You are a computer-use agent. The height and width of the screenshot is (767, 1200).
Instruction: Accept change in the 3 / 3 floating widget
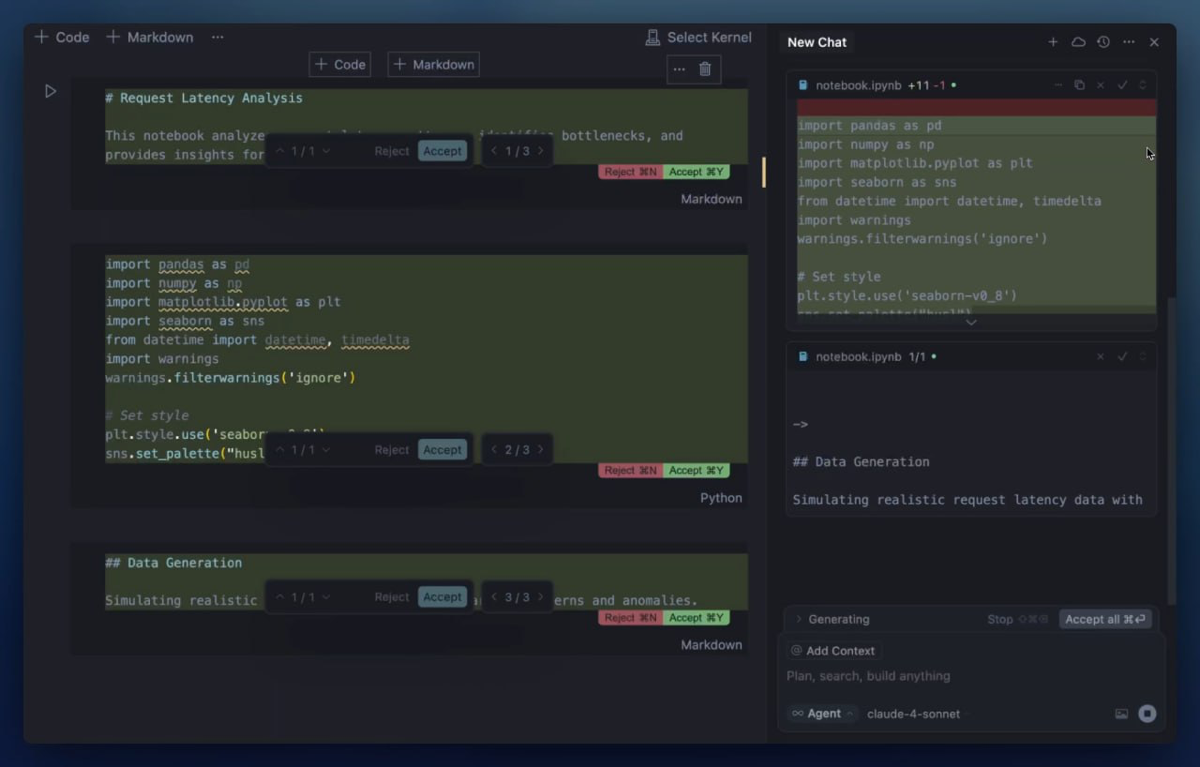click(x=442, y=597)
